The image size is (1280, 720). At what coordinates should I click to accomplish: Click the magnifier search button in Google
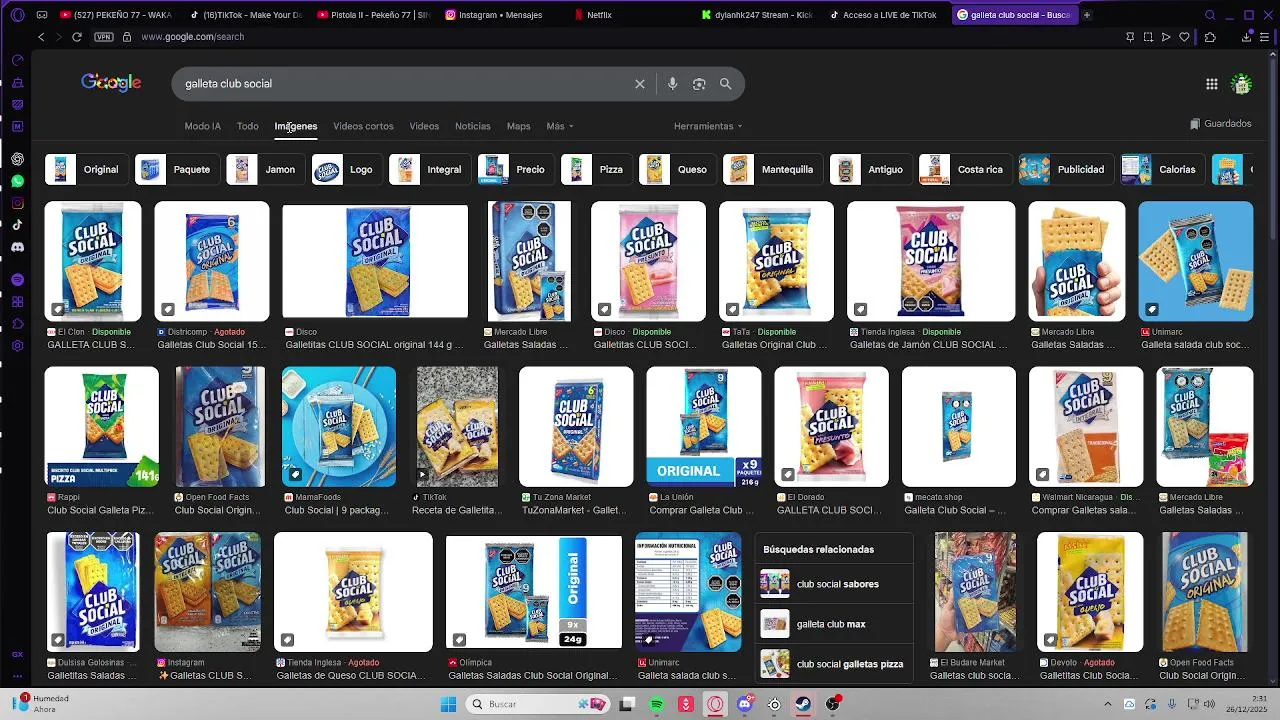coord(726,84)
